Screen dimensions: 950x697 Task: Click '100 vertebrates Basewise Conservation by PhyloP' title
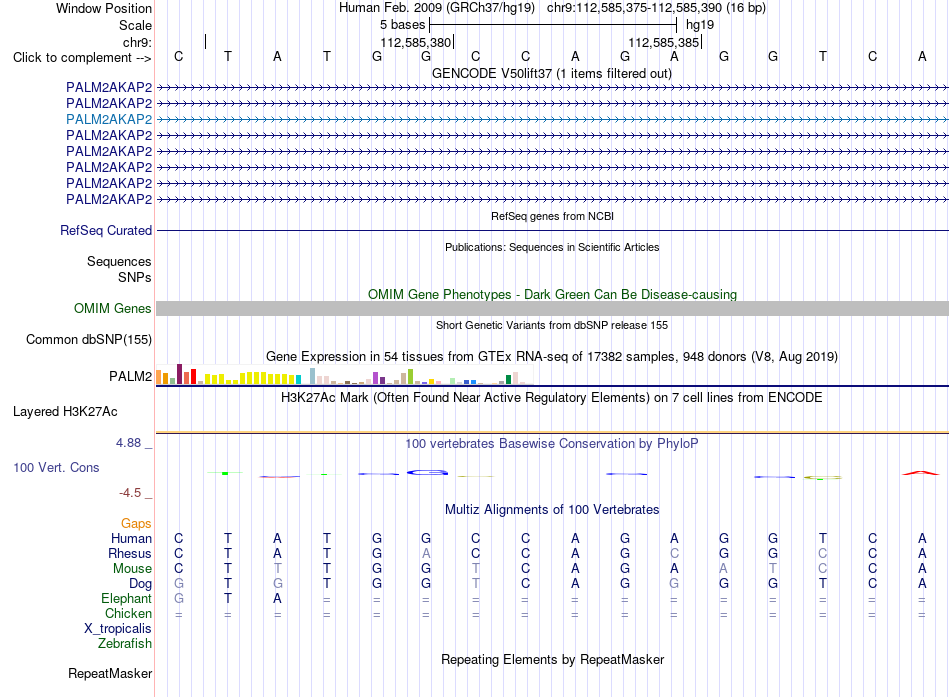pos(552,444)
